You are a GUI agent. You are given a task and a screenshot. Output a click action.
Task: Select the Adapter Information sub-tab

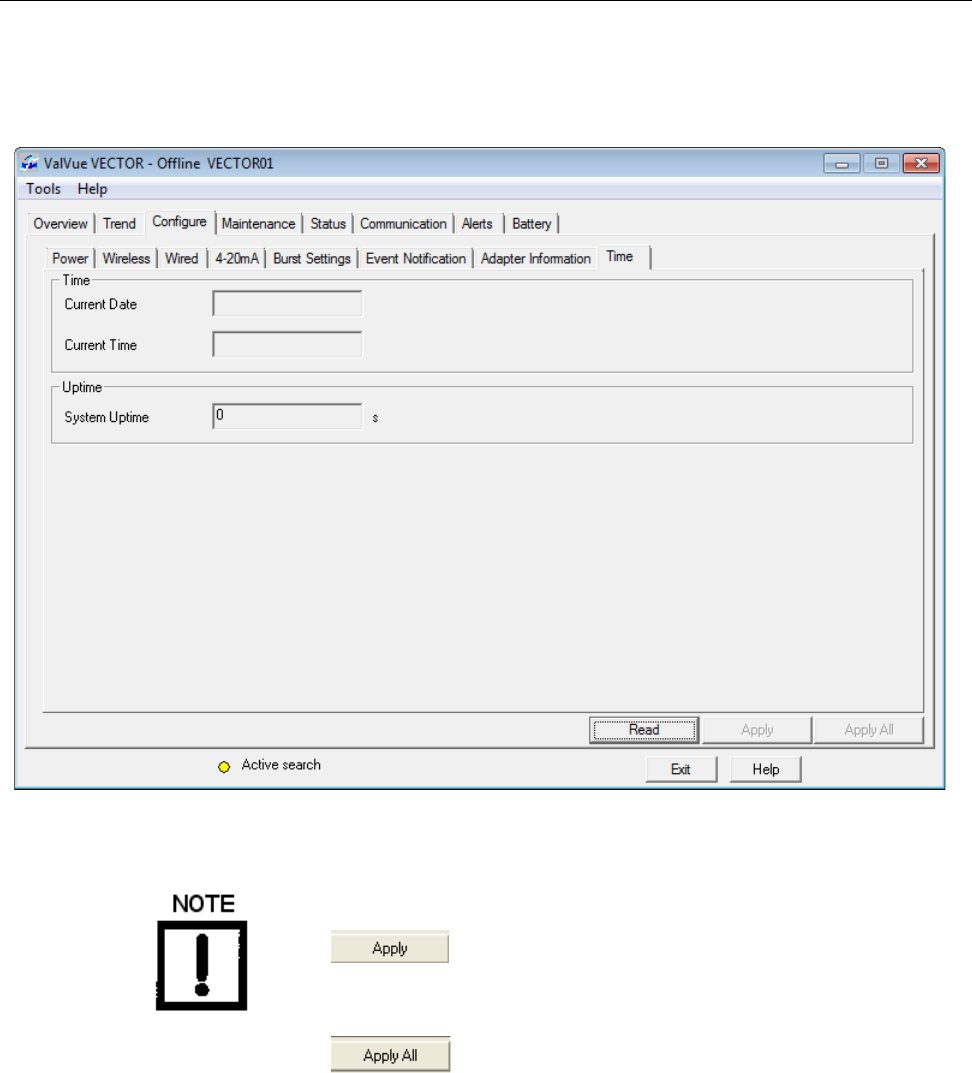pyautogui.click(x=535, y=259)
